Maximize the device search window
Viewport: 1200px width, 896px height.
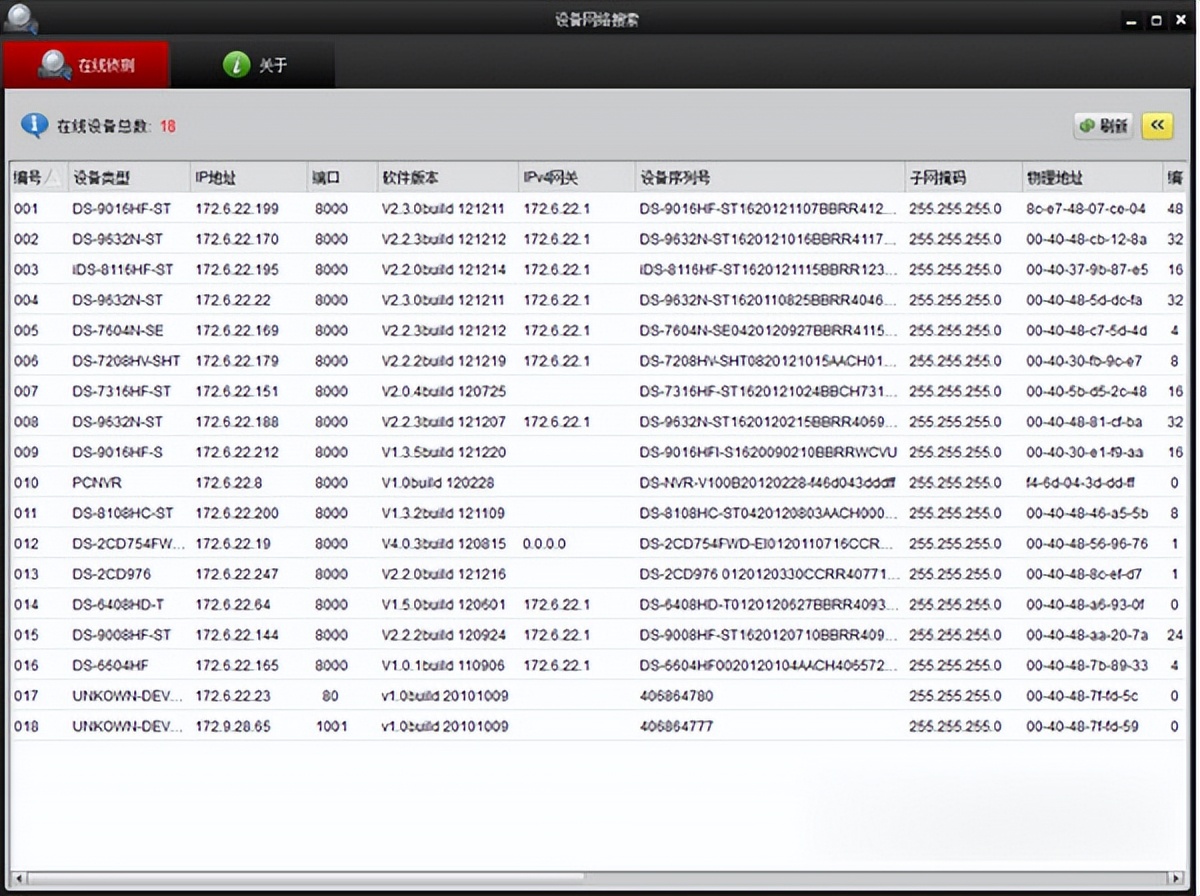point(1157,20)
